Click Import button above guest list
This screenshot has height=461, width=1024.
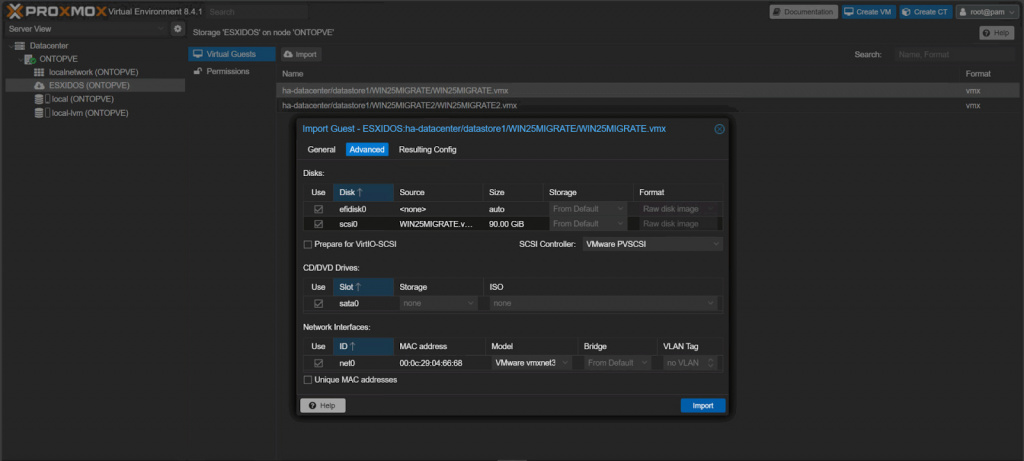(301, 55)
